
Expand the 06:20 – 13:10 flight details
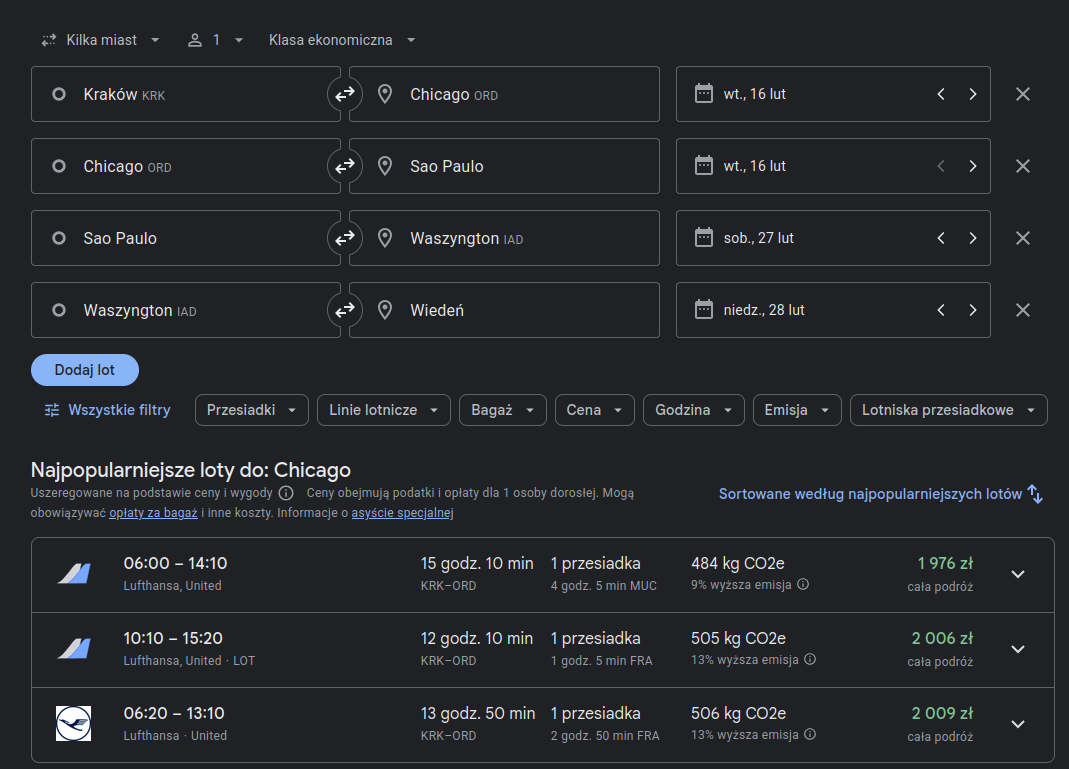click(1018, 725)
